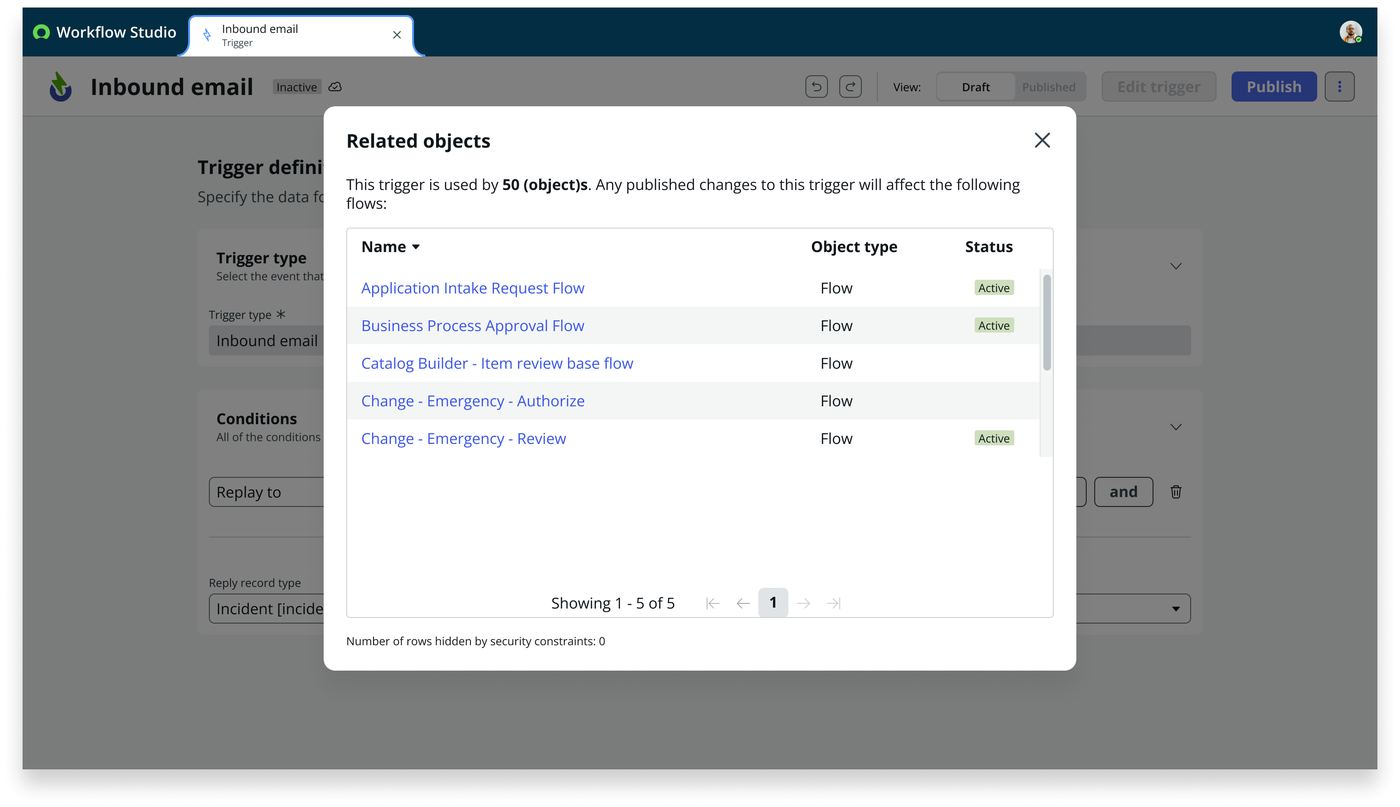Click Active status of Business Process Approval Flow
This screenshot has width=1400, height=807.
[994, 326]
